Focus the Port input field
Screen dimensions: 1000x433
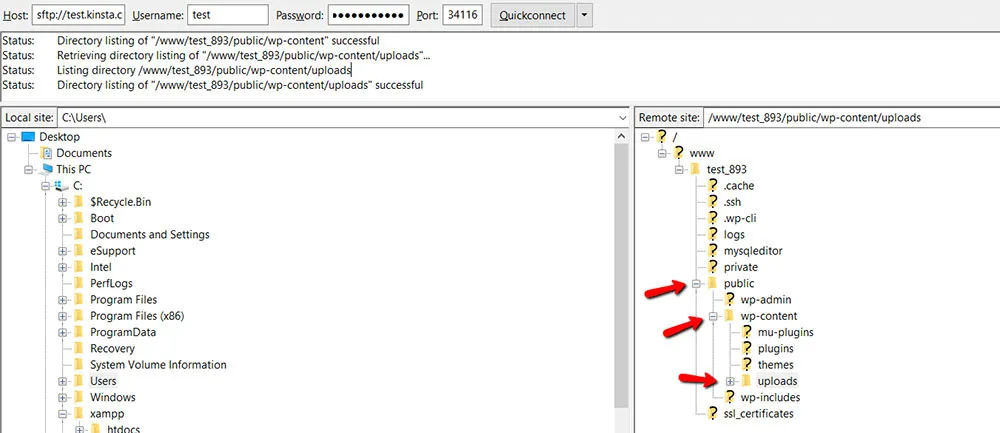click(462, 15)
